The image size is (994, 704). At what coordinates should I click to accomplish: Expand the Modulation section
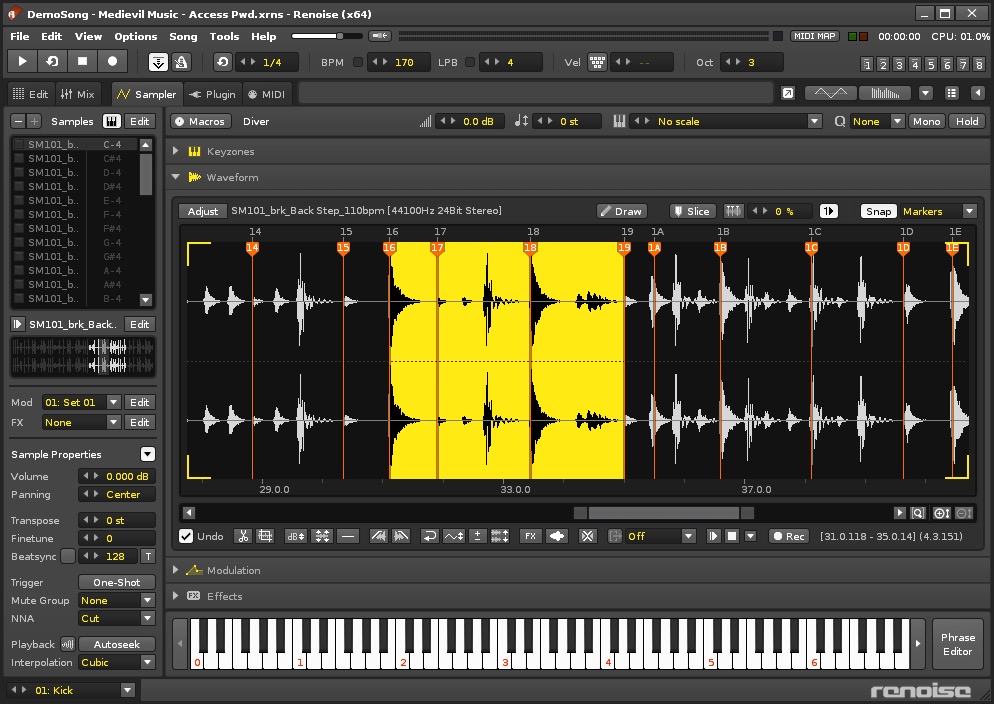[x=176, y=570]
